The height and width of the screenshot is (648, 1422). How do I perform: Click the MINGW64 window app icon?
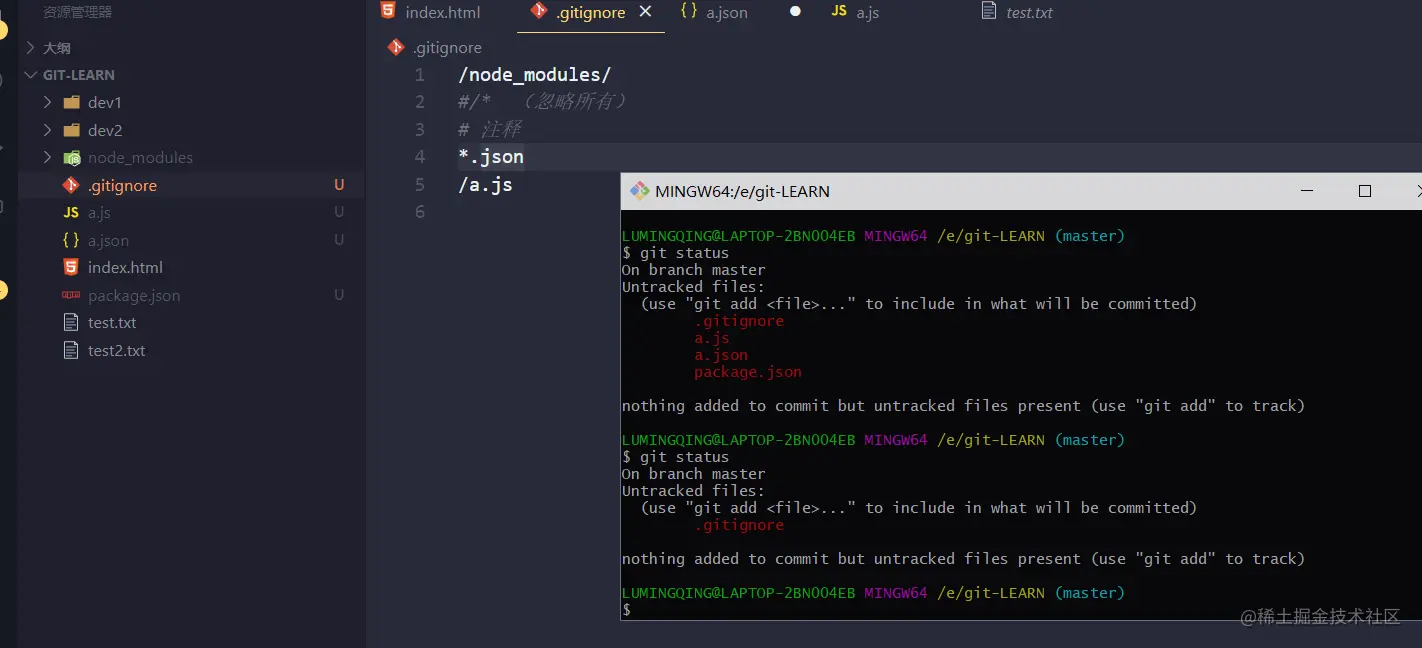(x=638, y=190)
